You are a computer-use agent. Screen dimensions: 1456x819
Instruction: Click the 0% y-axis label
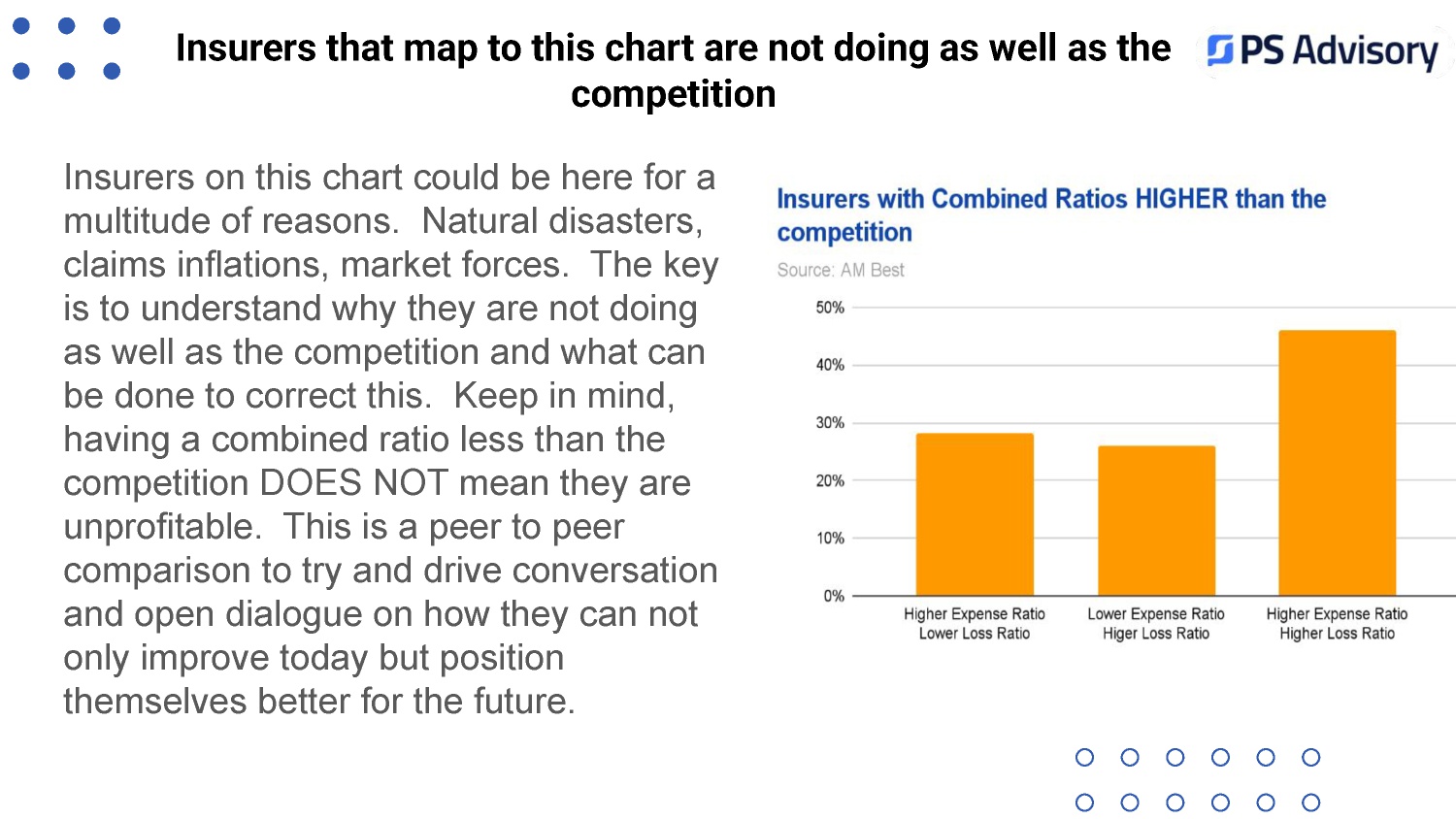(834, 596)
